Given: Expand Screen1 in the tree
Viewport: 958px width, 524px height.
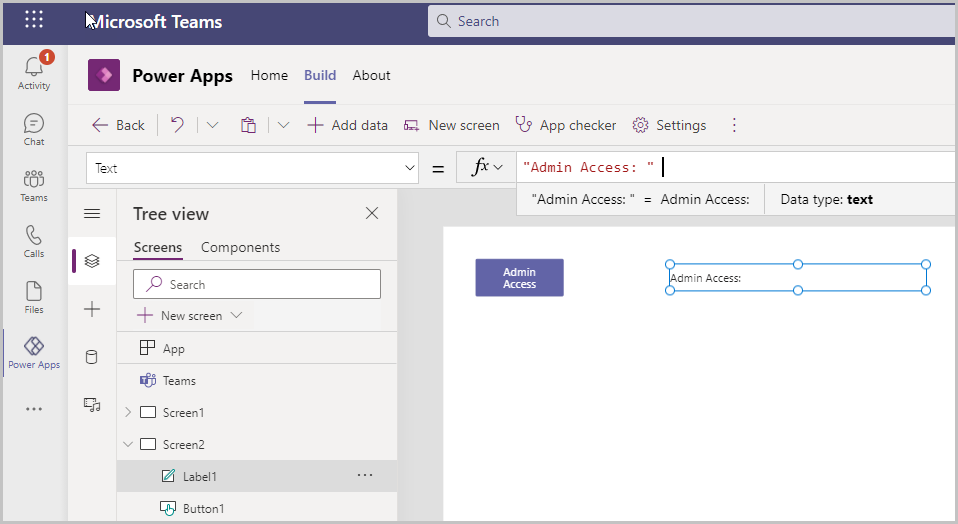Looking at the screenshot, I should pyautogui.click(x=128, y=412).
